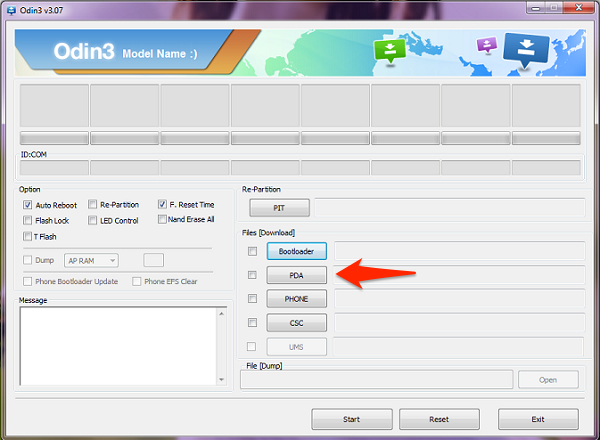This screenshot has height=440, width=600.
Task: Enable the LED Control checkbox
Action: [92, 220]
